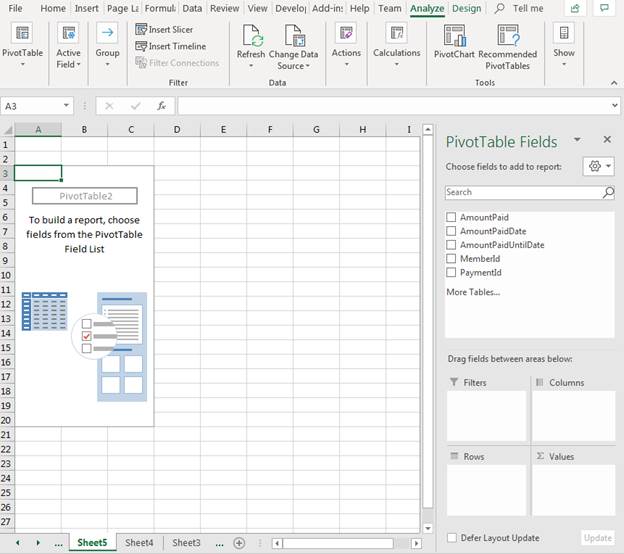Switch to the Sheet4 tab

[139, 543]
